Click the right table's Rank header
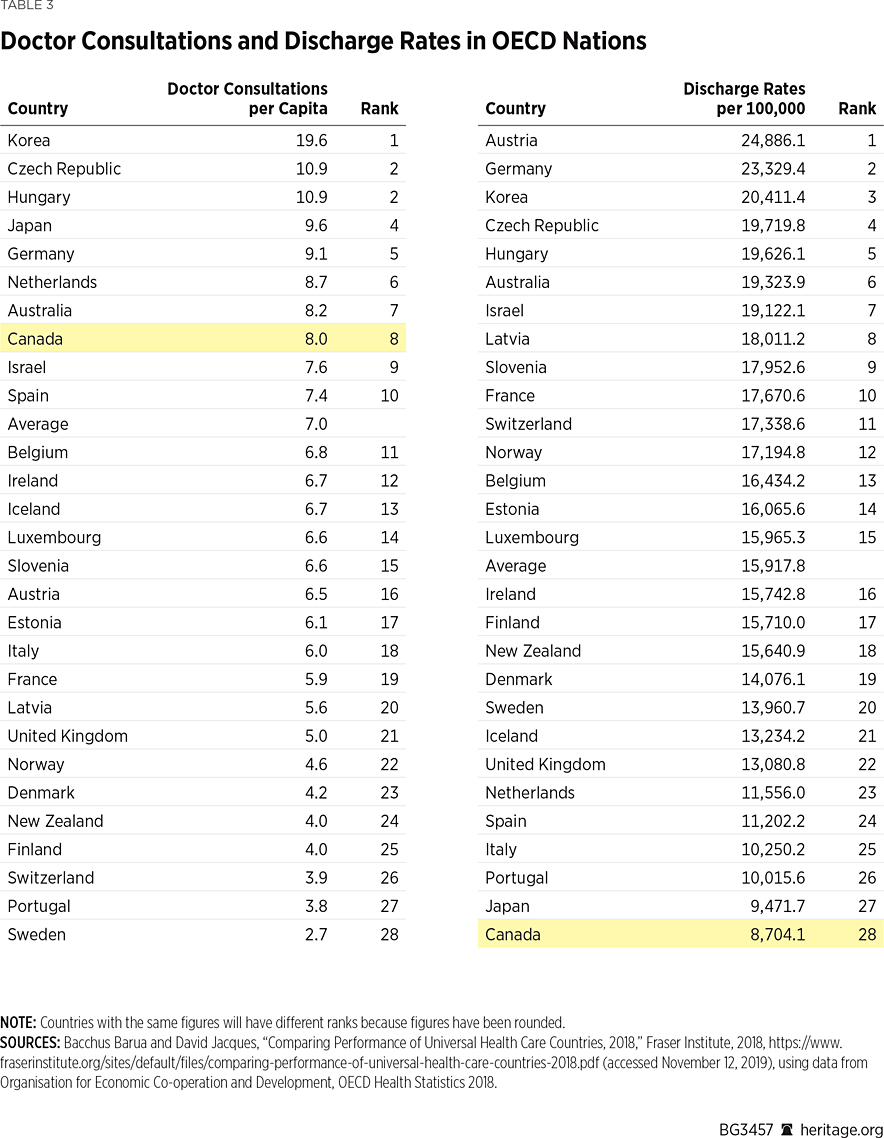The image size is (884, 1138). coord(856,108)
